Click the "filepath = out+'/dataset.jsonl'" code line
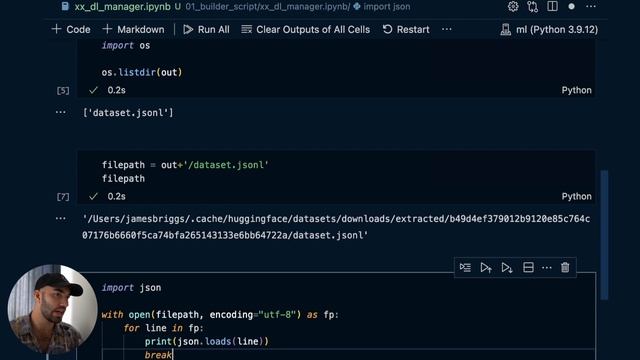Image resolution: width=640 pixels, height=360 pixels. pyautogui.click(x=185, y=165)
